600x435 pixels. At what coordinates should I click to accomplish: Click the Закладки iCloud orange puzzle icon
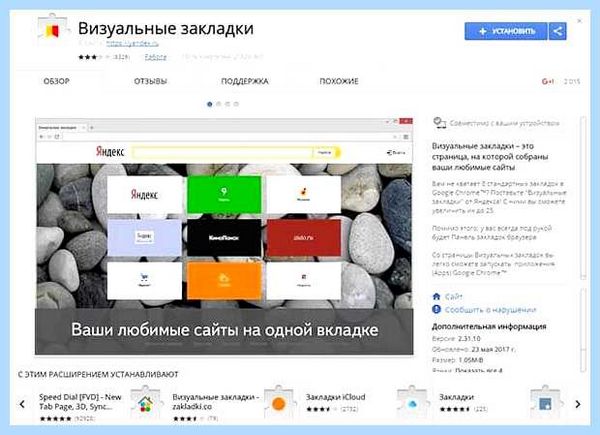[279, 403]
